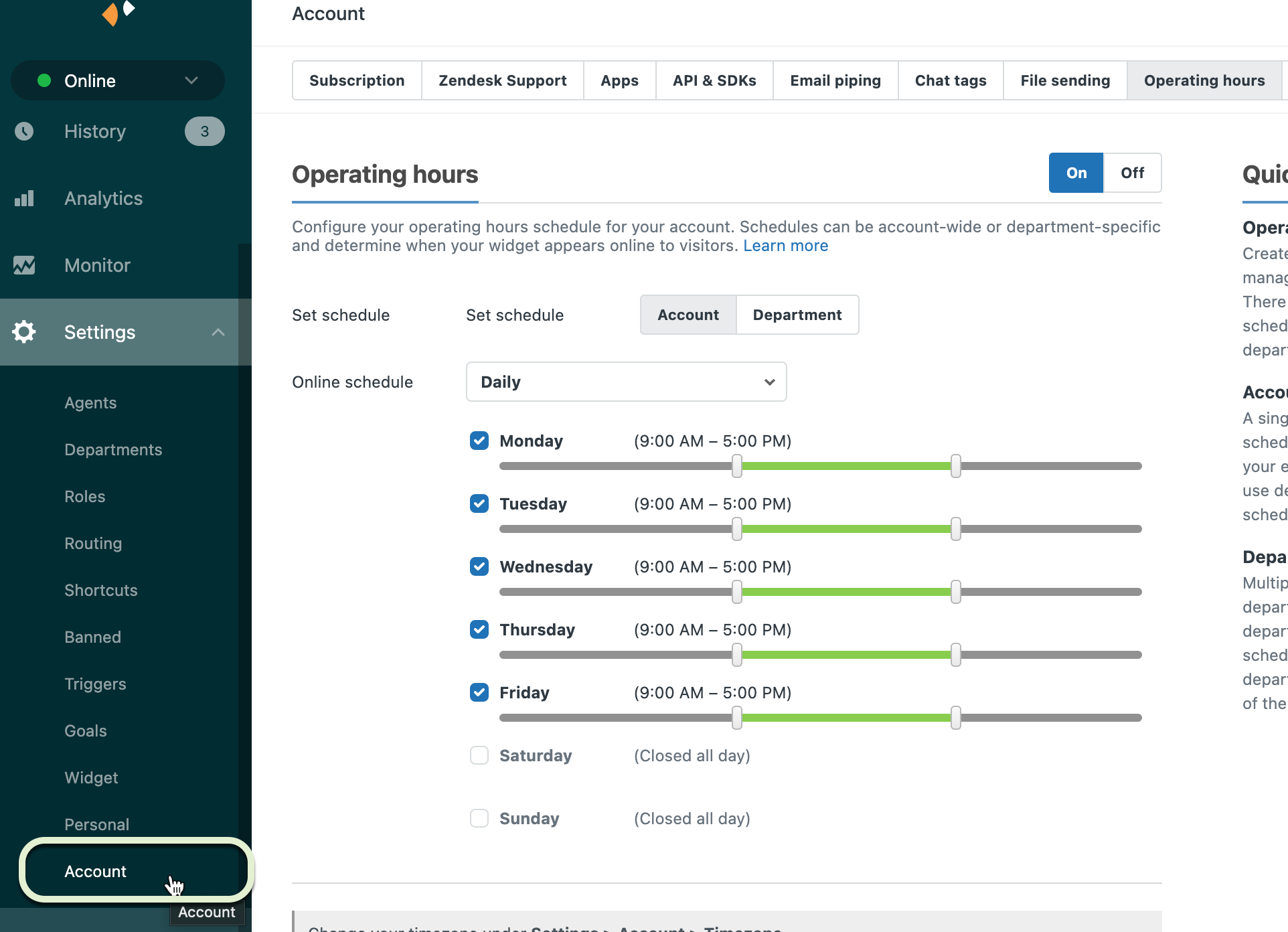1288x932 pixels.
Task: Uncheck Friday operating hours
Action: (478, 693)
